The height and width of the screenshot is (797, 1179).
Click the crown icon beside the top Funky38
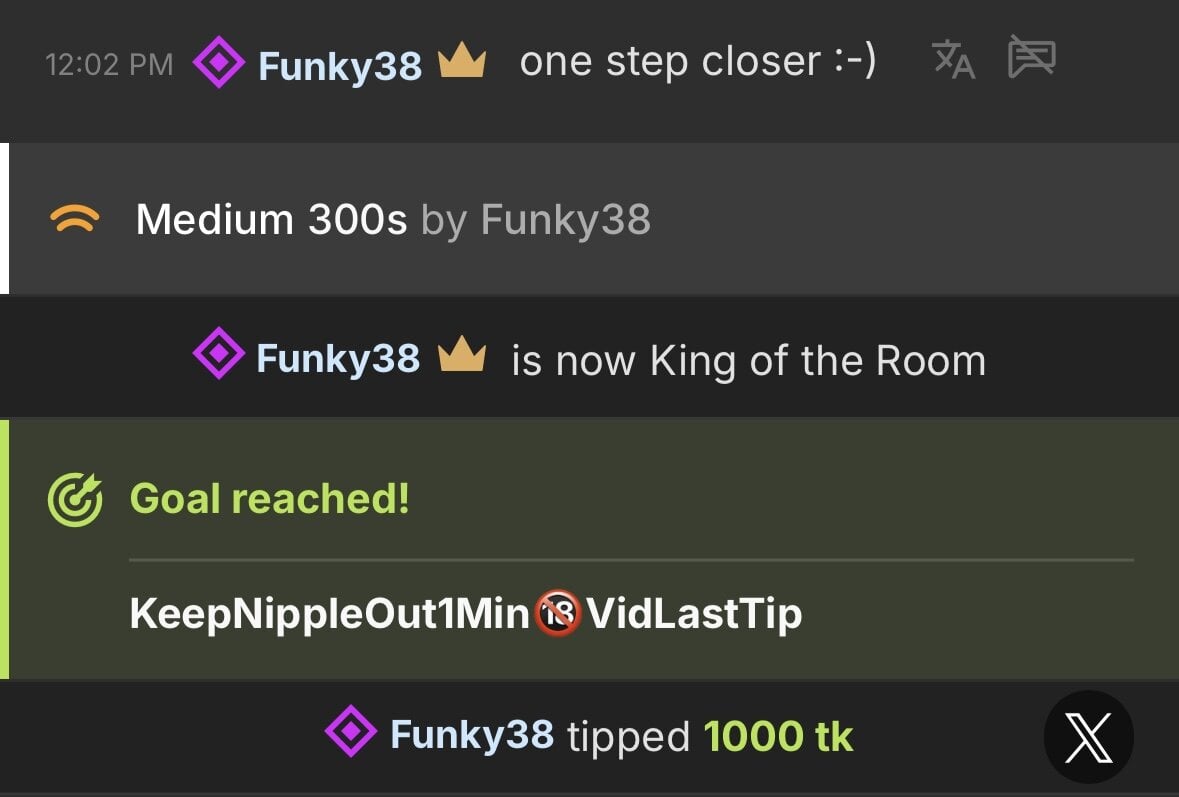tap(462, 64)
